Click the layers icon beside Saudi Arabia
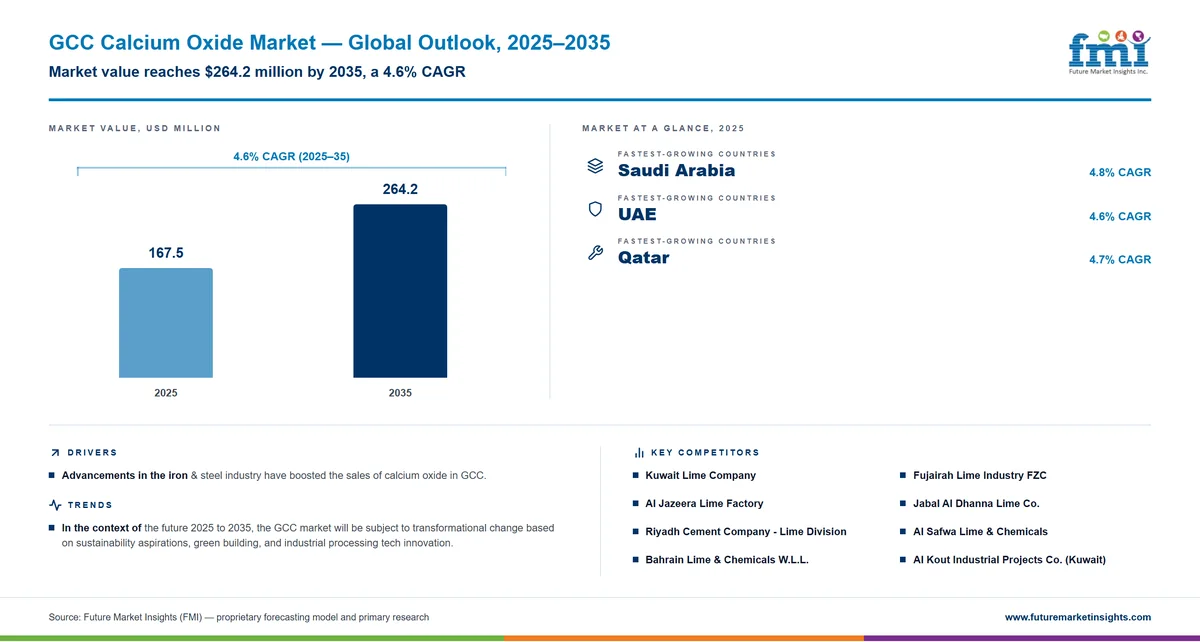1200x642 pixels. coord(595,166)
